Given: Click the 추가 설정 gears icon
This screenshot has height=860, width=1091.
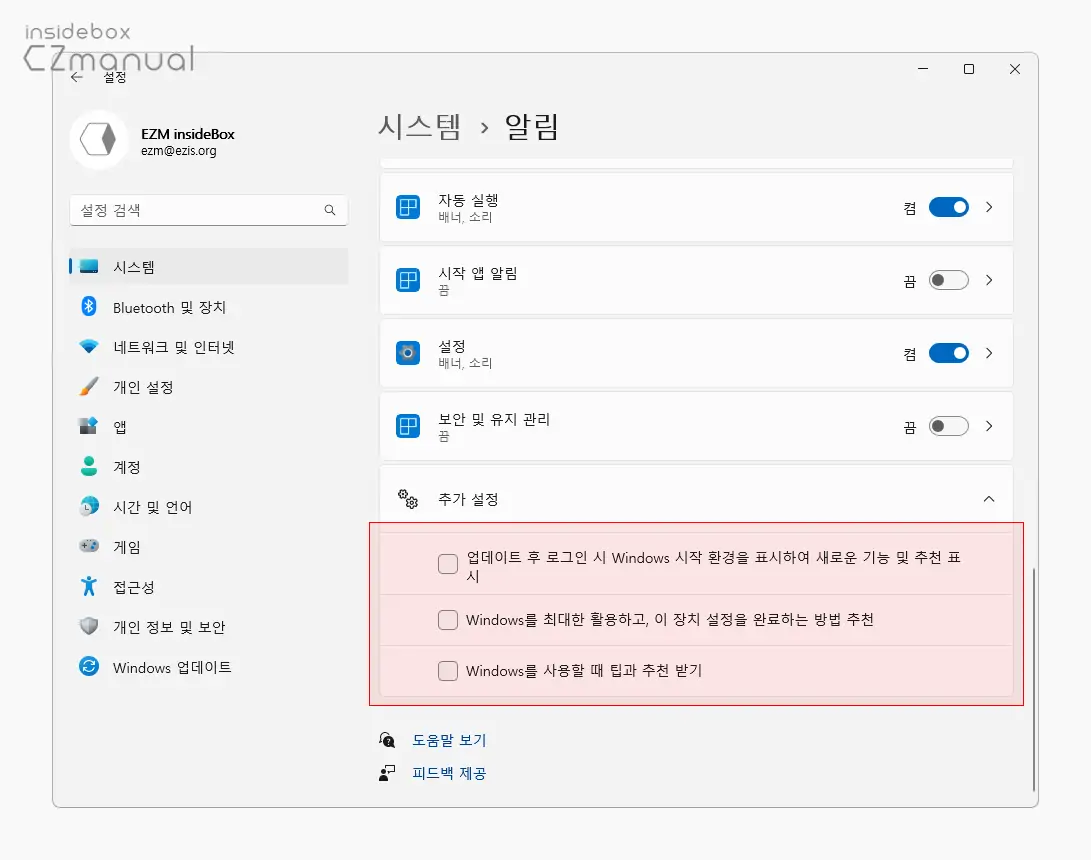Looking at the screenshot, I should pos(406,498).
